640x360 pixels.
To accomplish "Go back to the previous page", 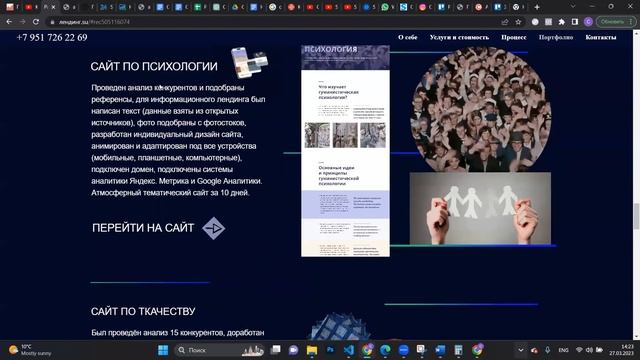I will coord(9,22).
